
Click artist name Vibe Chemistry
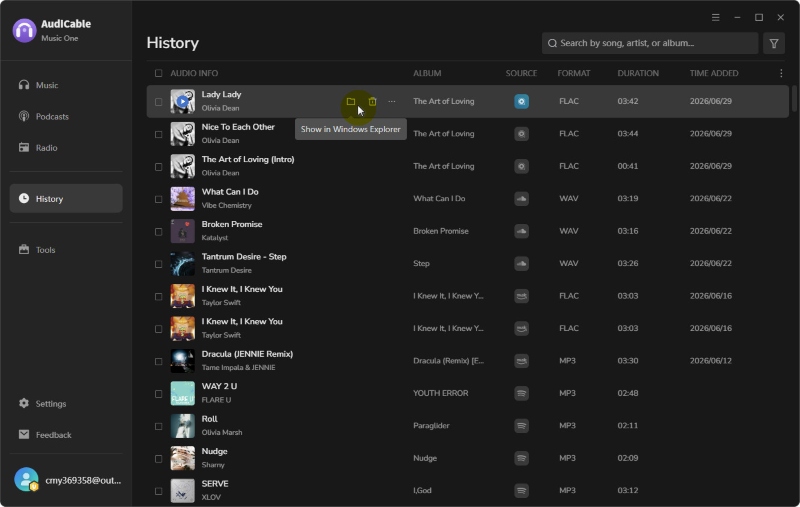point(227,206)
